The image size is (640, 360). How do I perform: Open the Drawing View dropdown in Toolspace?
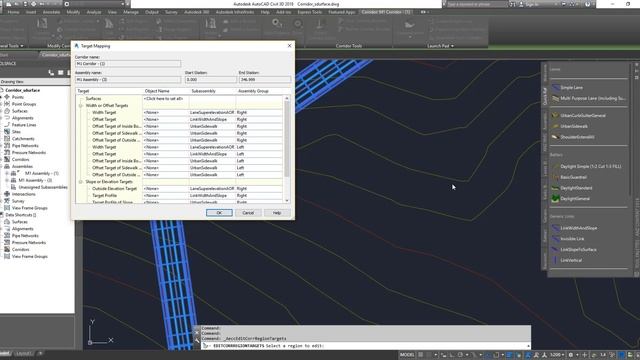(35, 82)
